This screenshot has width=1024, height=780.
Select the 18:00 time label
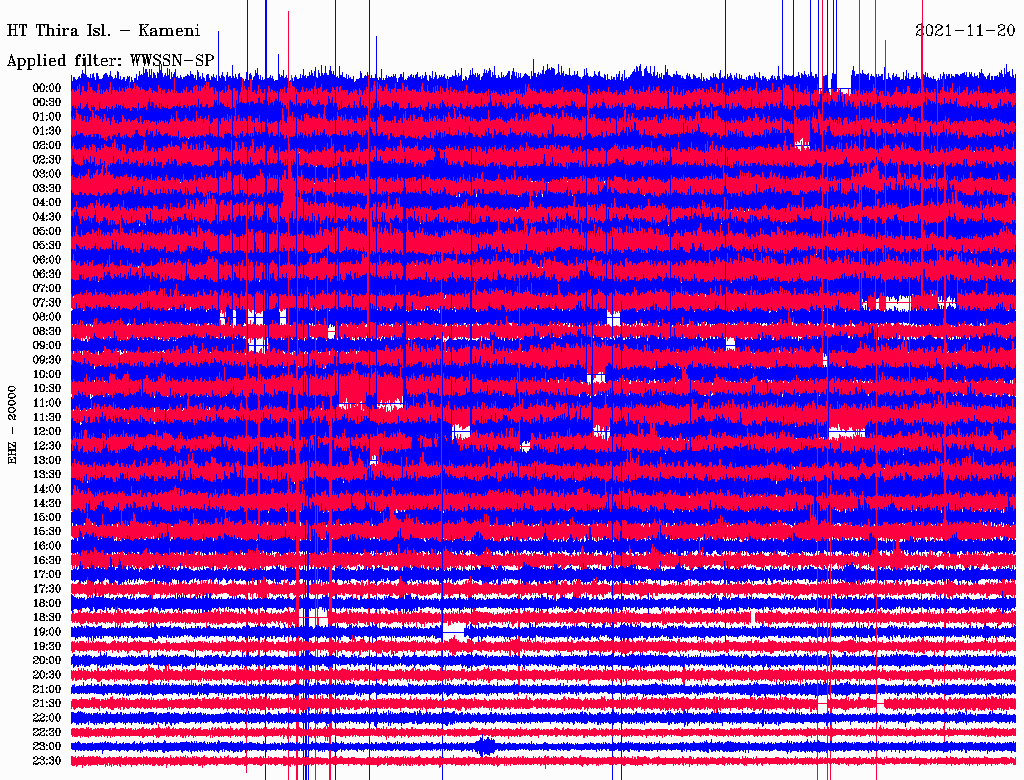click(x=46, y=604)
